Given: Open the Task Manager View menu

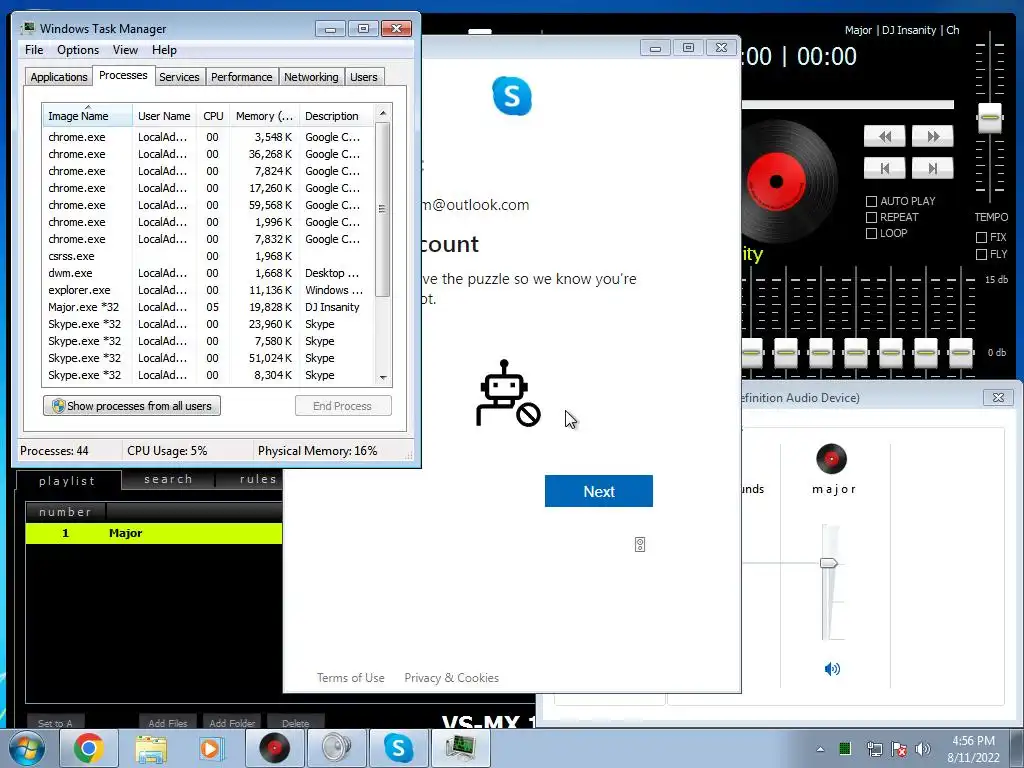Looking at the screenshot, I should (x=125, y=50).
